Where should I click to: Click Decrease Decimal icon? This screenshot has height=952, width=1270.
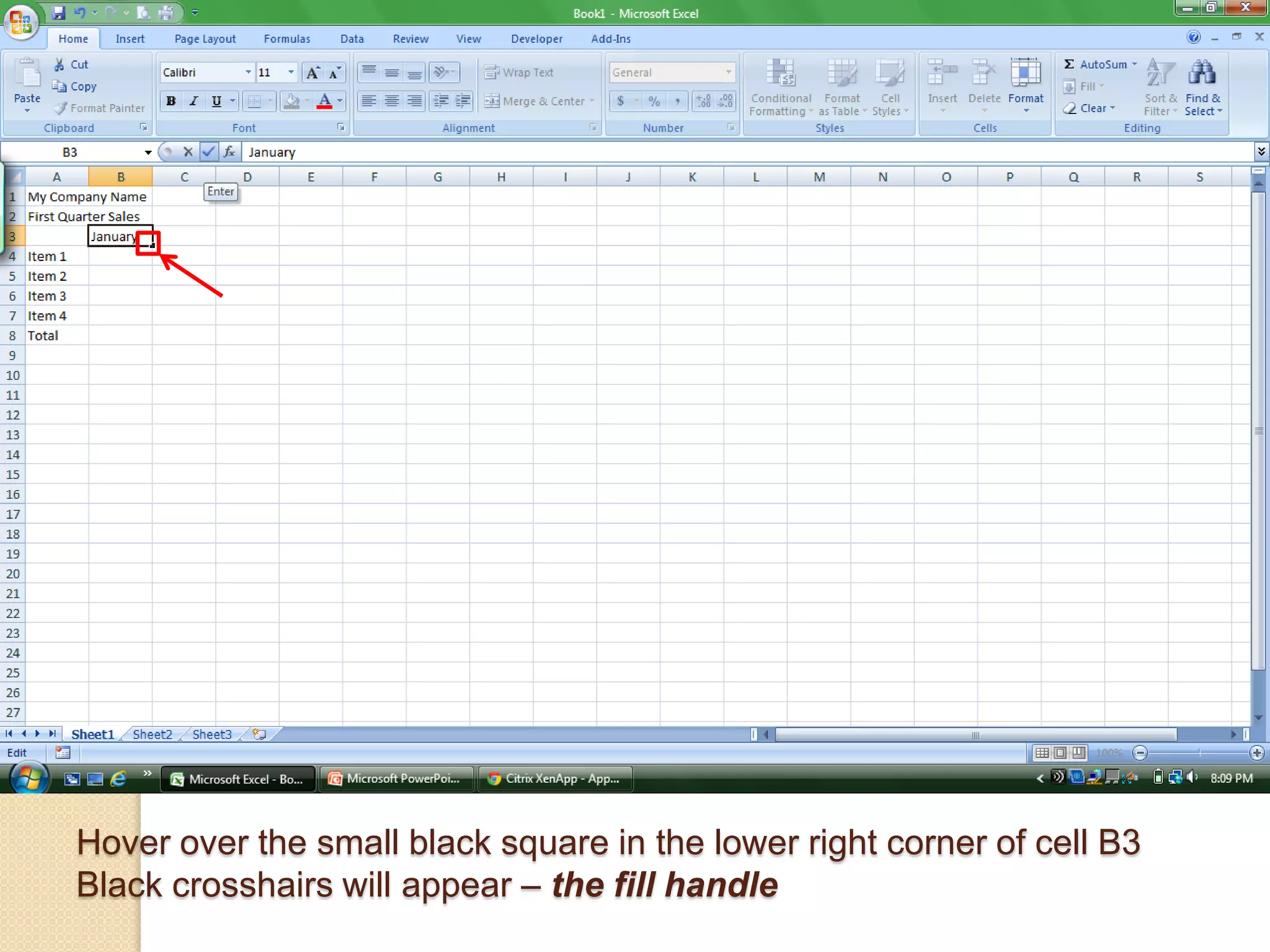pos(725,101)
